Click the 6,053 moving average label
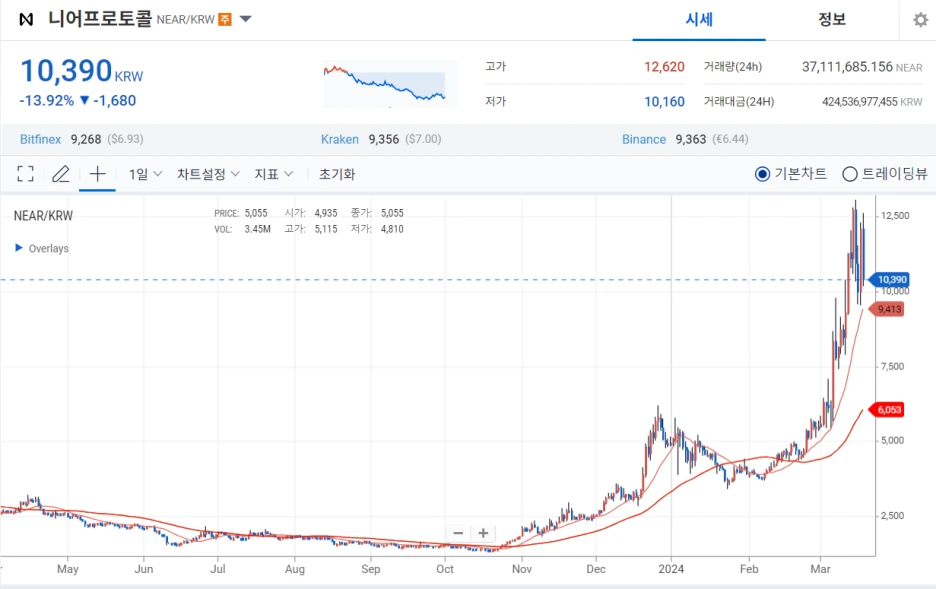 coord(886,409)
